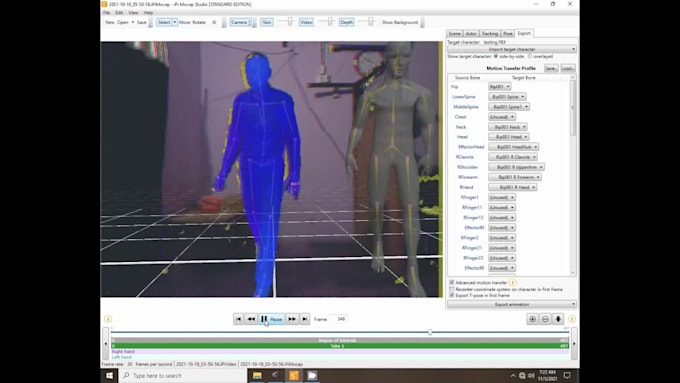Open the View menu
The height and width of the screenshot is (383, 680).
tap(133, 13)
